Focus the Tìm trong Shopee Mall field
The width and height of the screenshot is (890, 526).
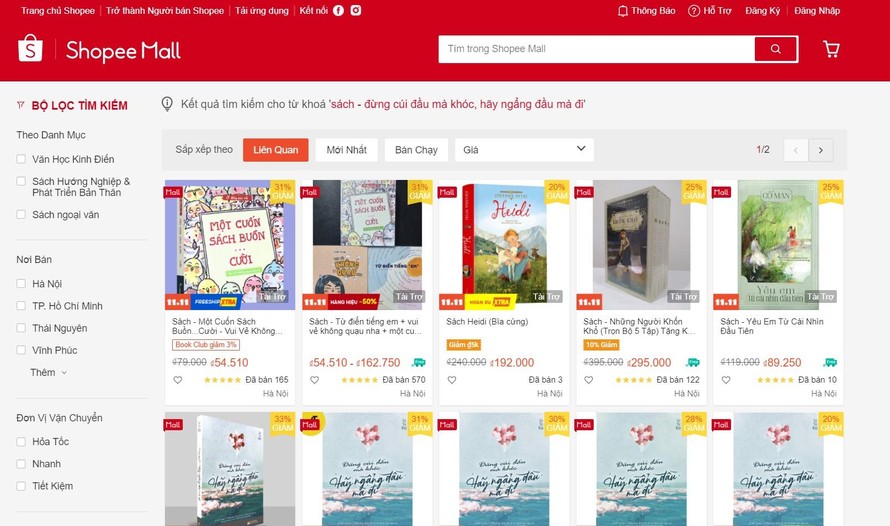(x=597, y=49)
